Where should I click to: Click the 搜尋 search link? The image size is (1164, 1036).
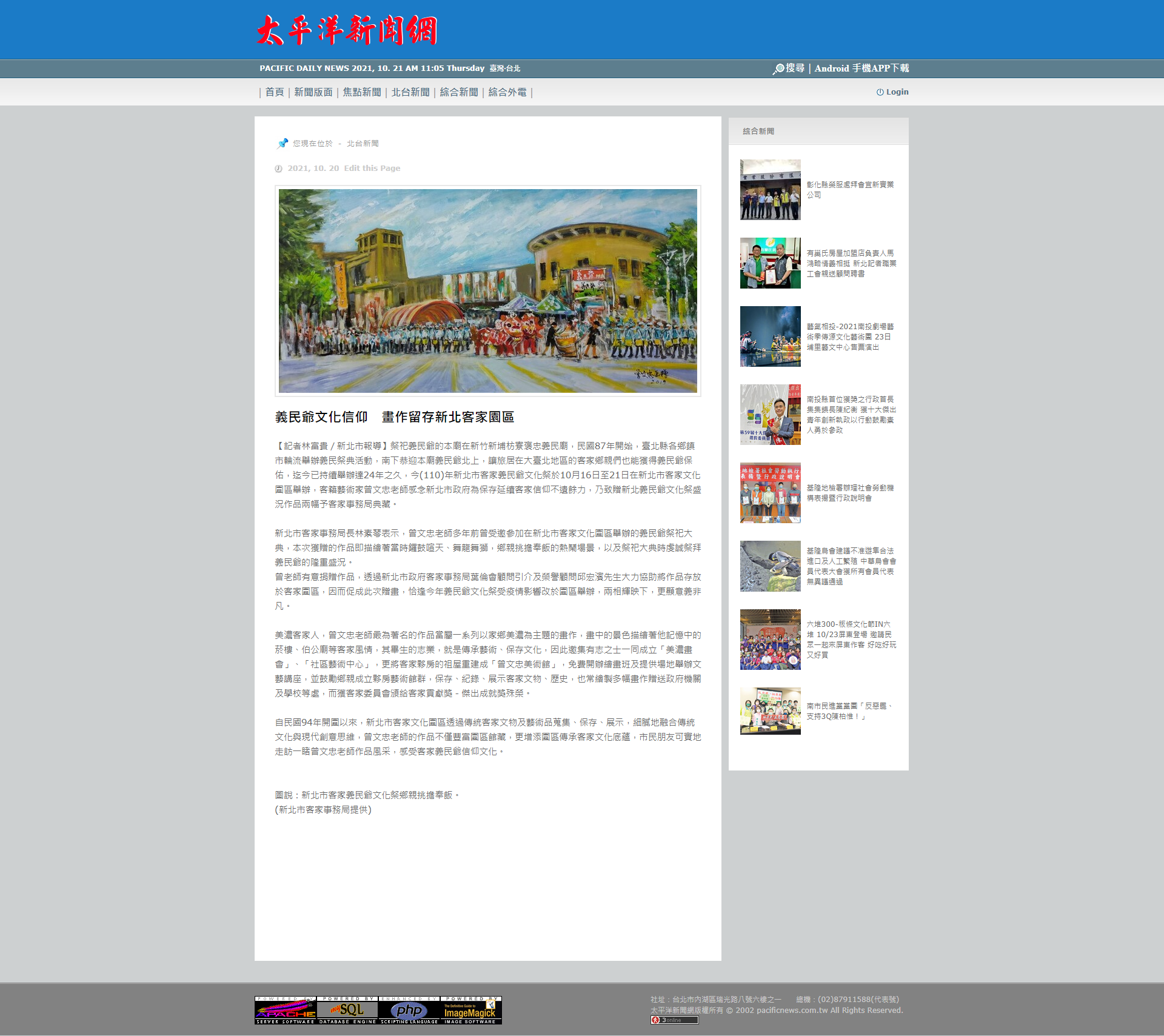tap(795, 69)
